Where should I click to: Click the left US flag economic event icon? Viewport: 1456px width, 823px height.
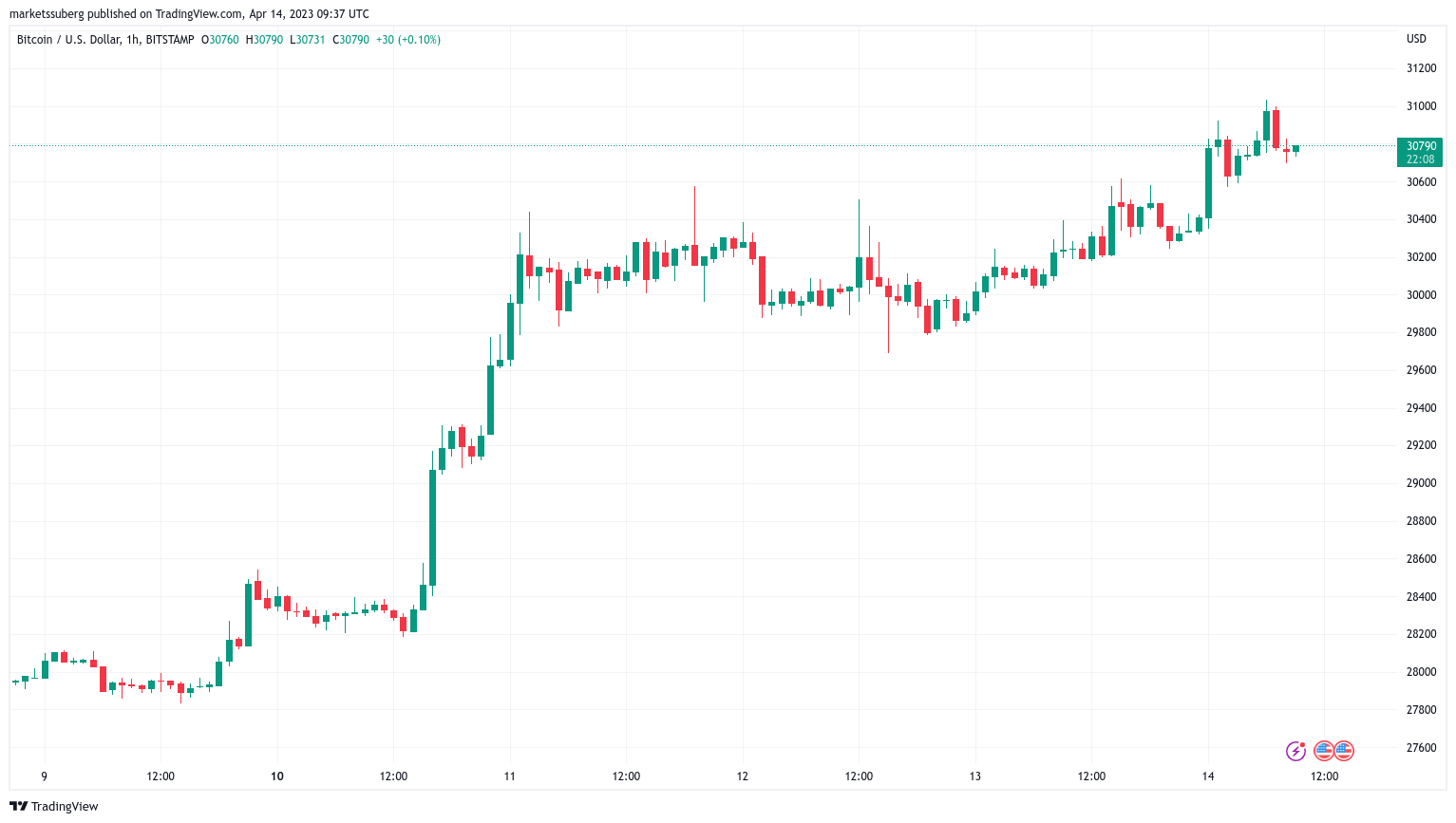(x=1324, y=752)
